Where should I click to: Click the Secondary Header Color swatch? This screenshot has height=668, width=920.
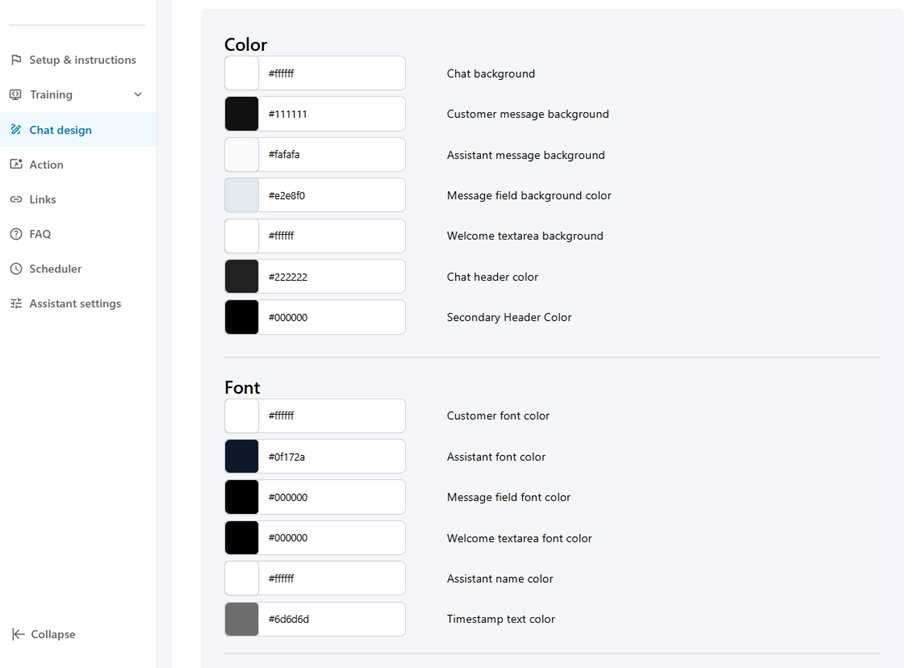241,317
